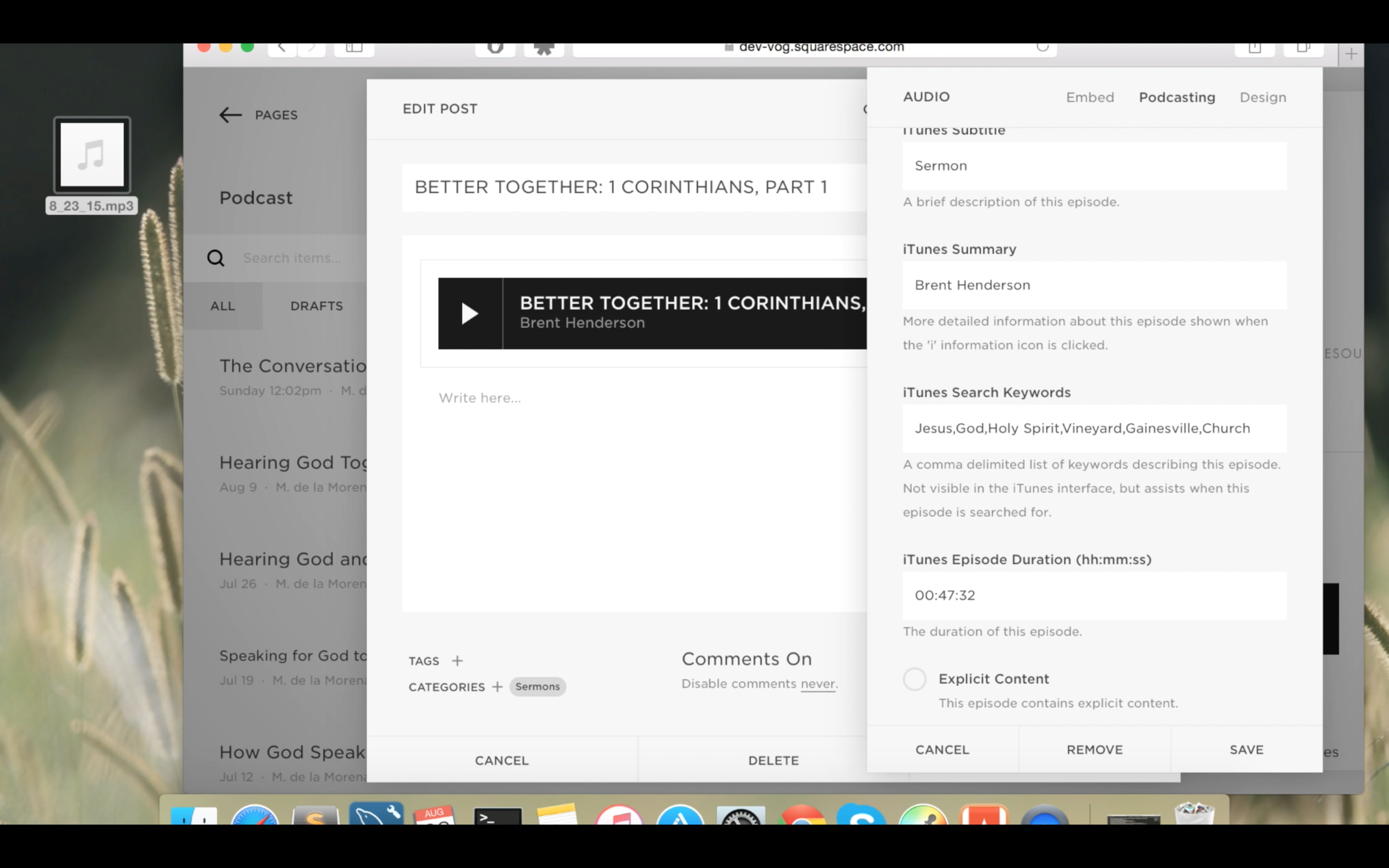Click the puzzle-piece extension icon in Safari toolbar

pos(544,49)
